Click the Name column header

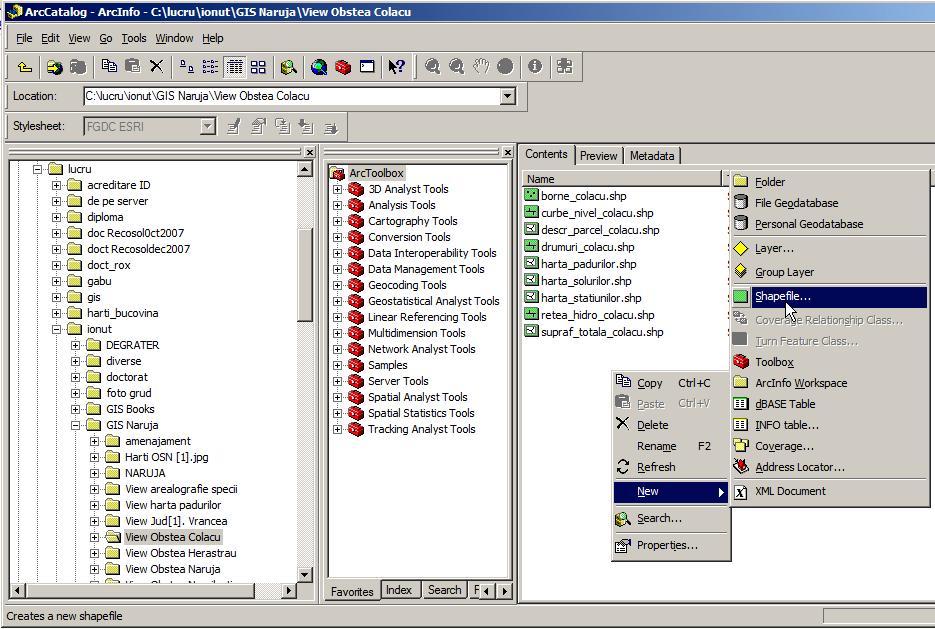[622, 179]
